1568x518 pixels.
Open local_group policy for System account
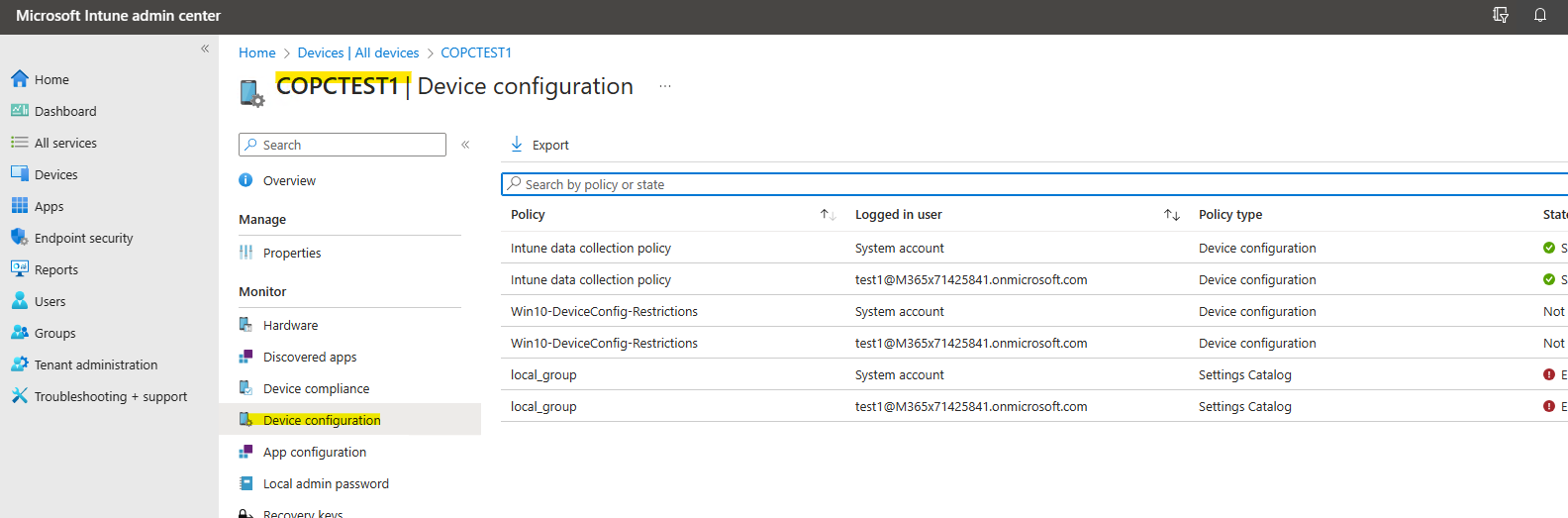pos(543,374)
